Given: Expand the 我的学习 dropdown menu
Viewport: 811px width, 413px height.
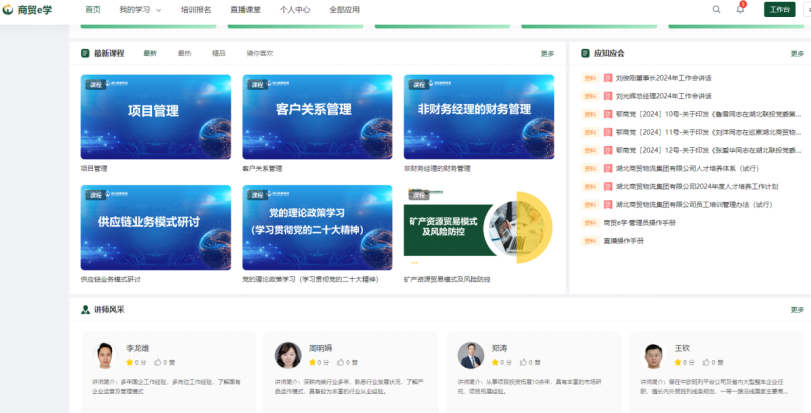Looking at the screenshot, I should [x=140, y=9].
